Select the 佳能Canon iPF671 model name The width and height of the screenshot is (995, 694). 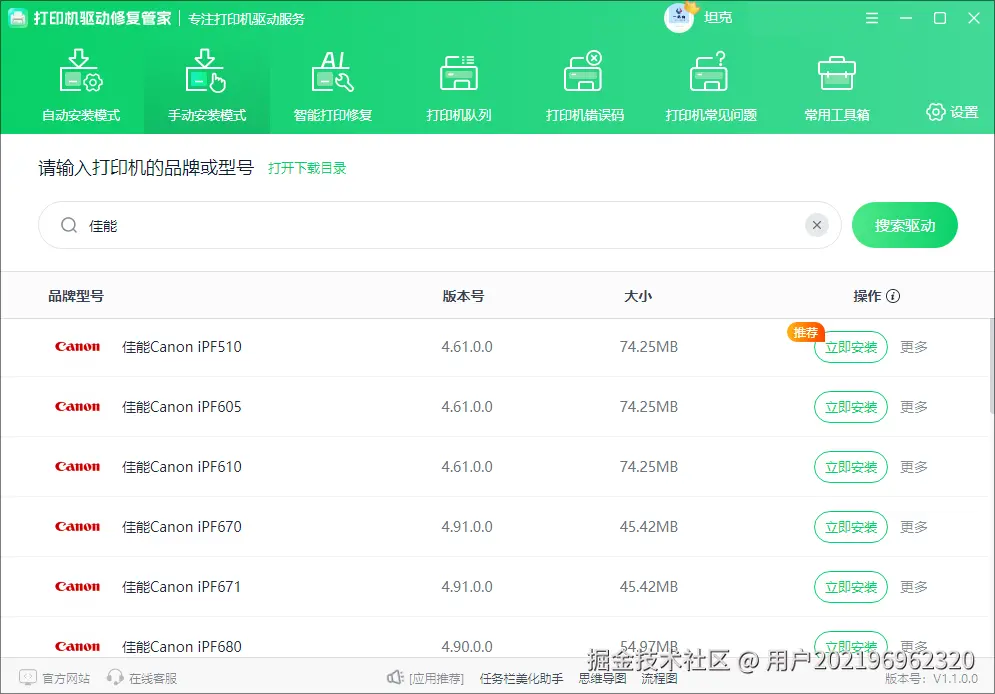(181, 587)
